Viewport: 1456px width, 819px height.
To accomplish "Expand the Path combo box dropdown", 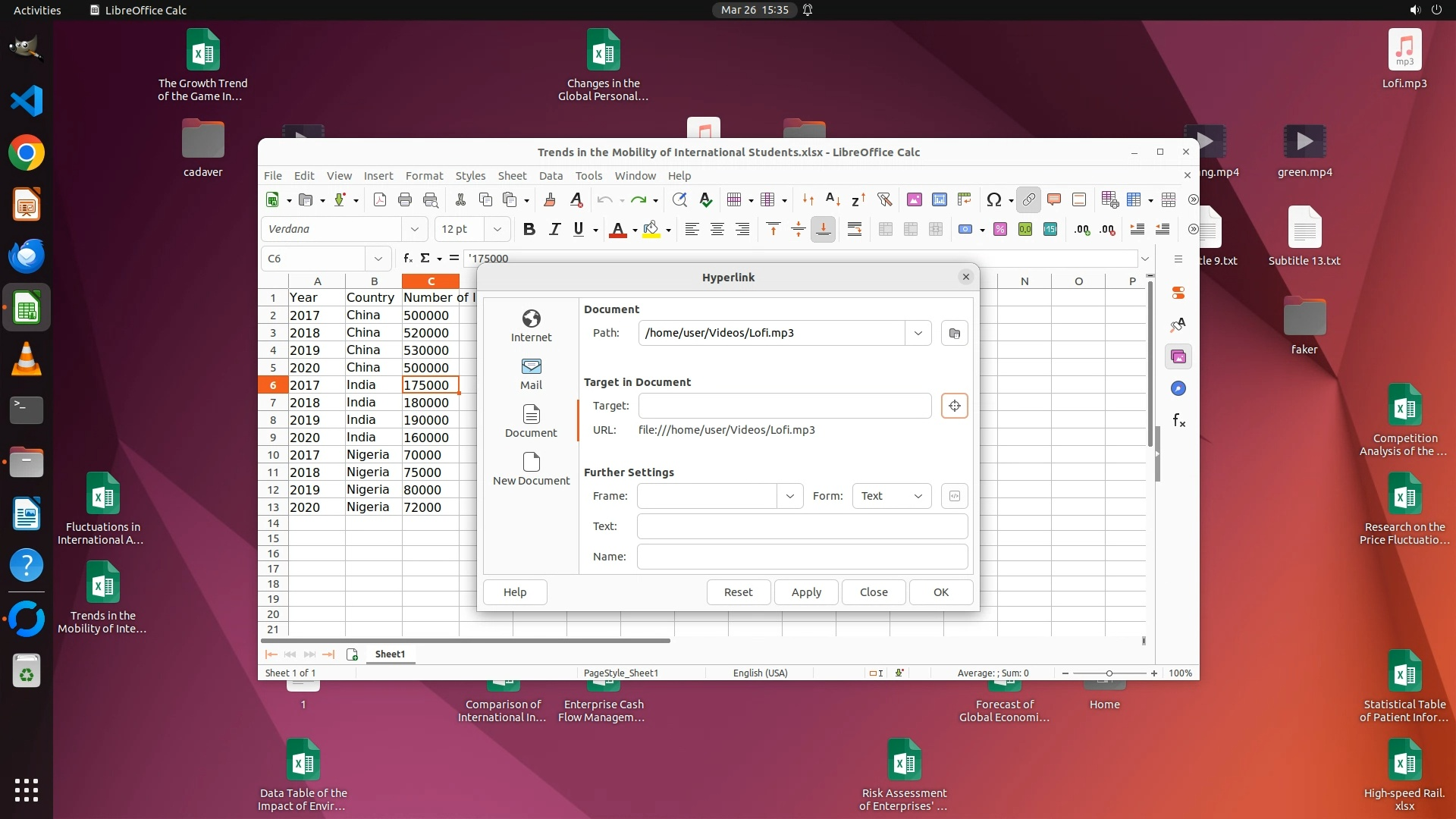I will coord(918,333).
